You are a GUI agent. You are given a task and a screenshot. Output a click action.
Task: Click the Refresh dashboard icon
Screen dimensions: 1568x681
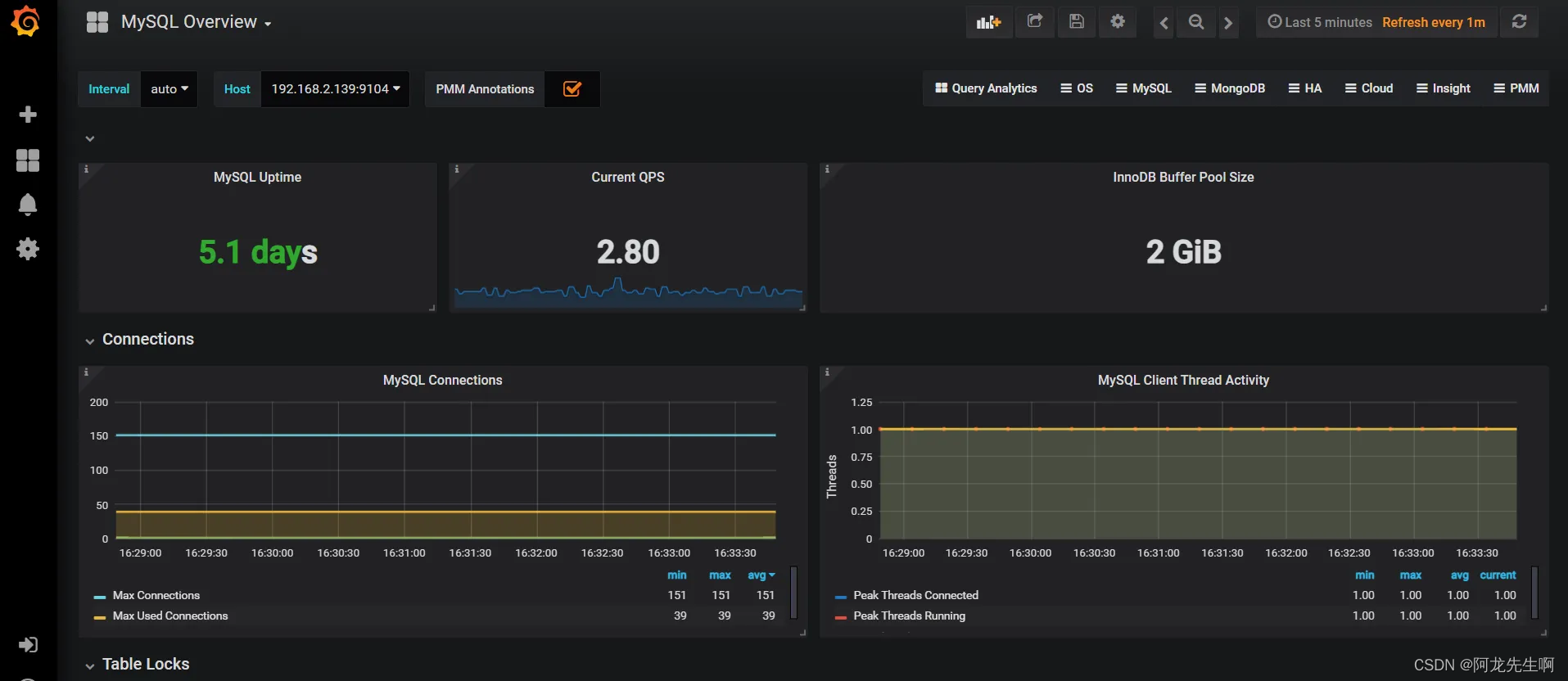pos(1519,22)
